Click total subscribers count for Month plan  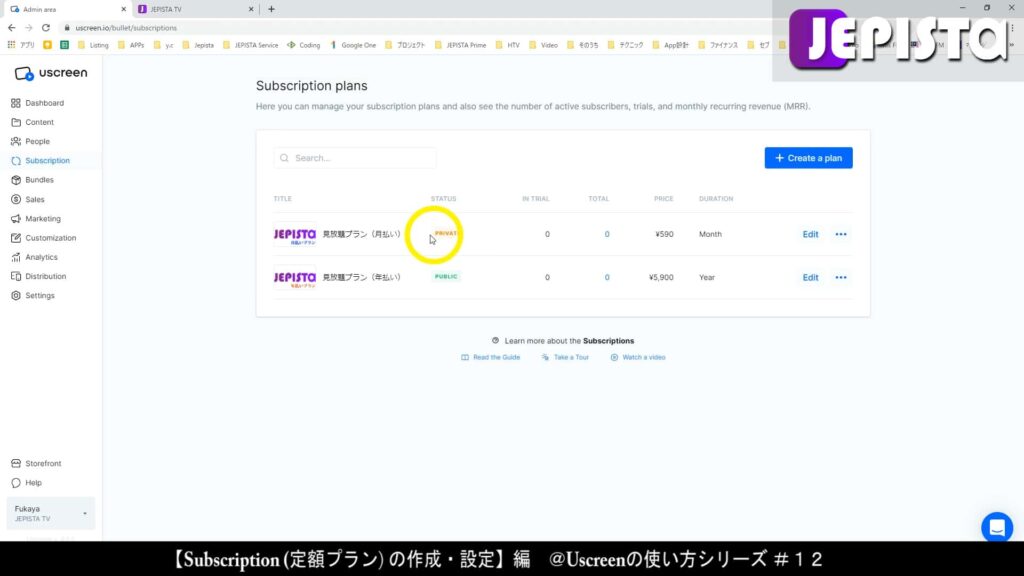point(607,234)
